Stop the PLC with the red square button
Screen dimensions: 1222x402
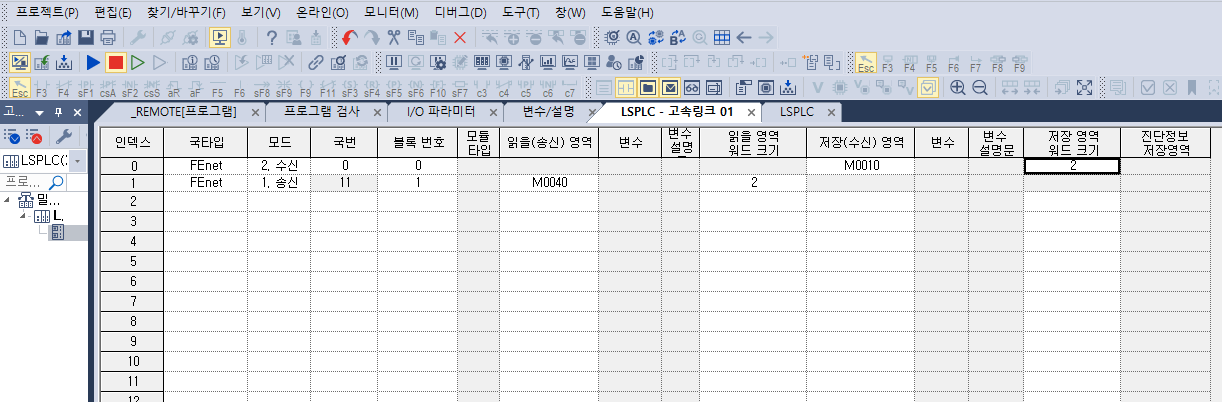coord(116,62)
